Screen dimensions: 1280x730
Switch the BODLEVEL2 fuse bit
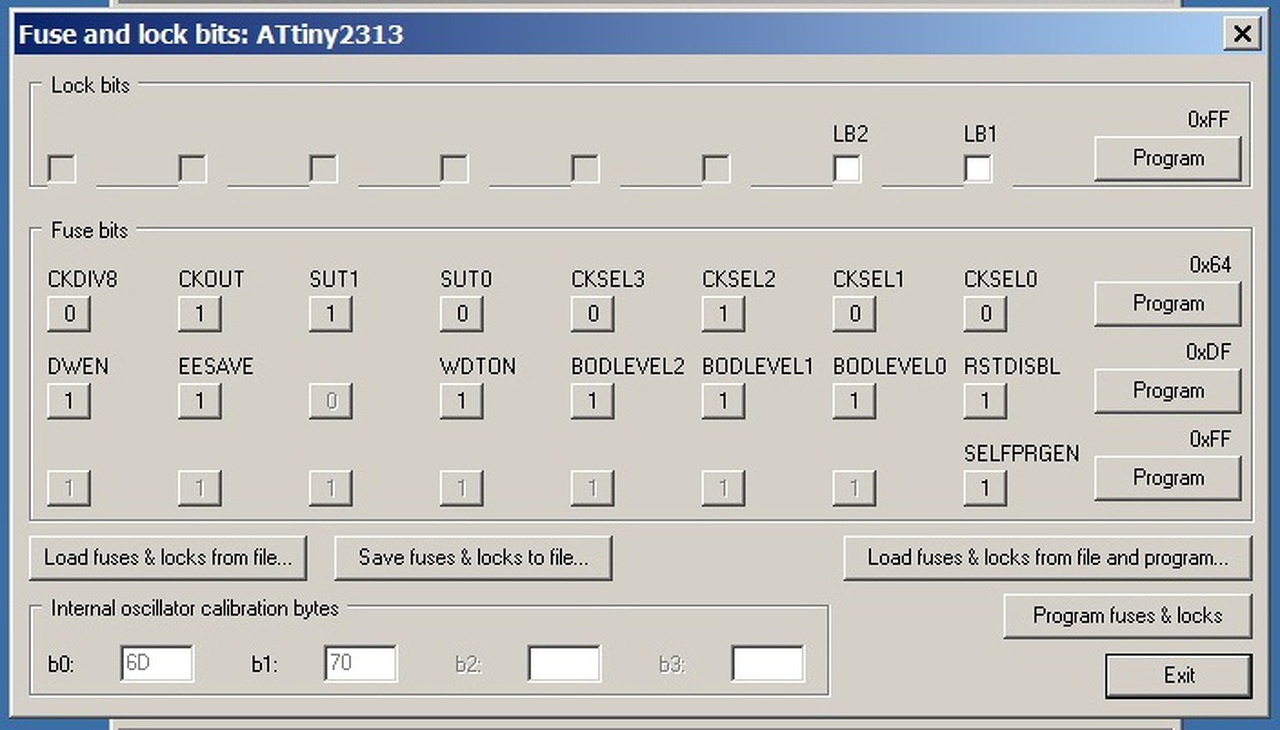[593, 401]
